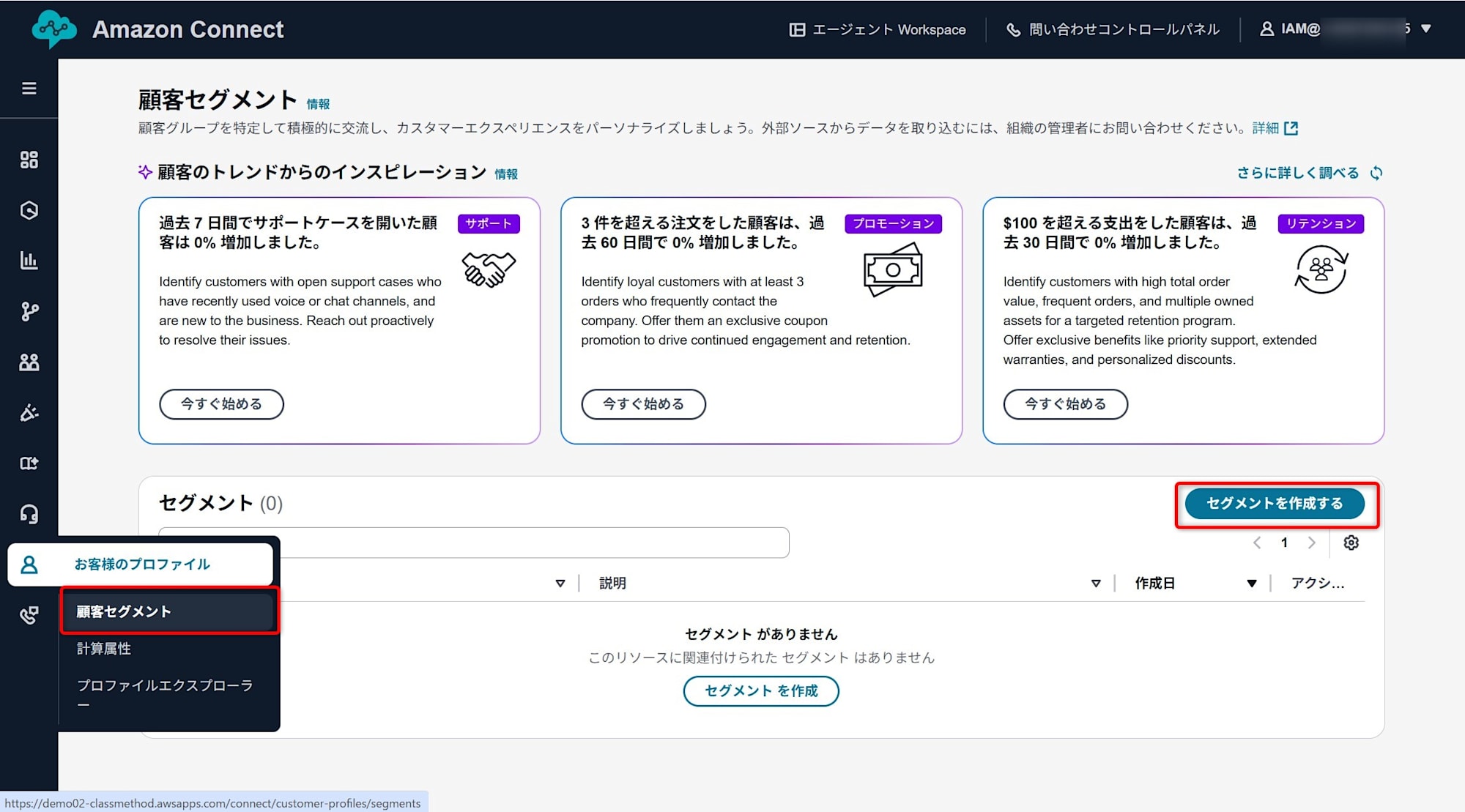Screen dimensions: 1465x812
Task: Click 情報 link next to 顧客セグメント title
Action: [318, 104]
